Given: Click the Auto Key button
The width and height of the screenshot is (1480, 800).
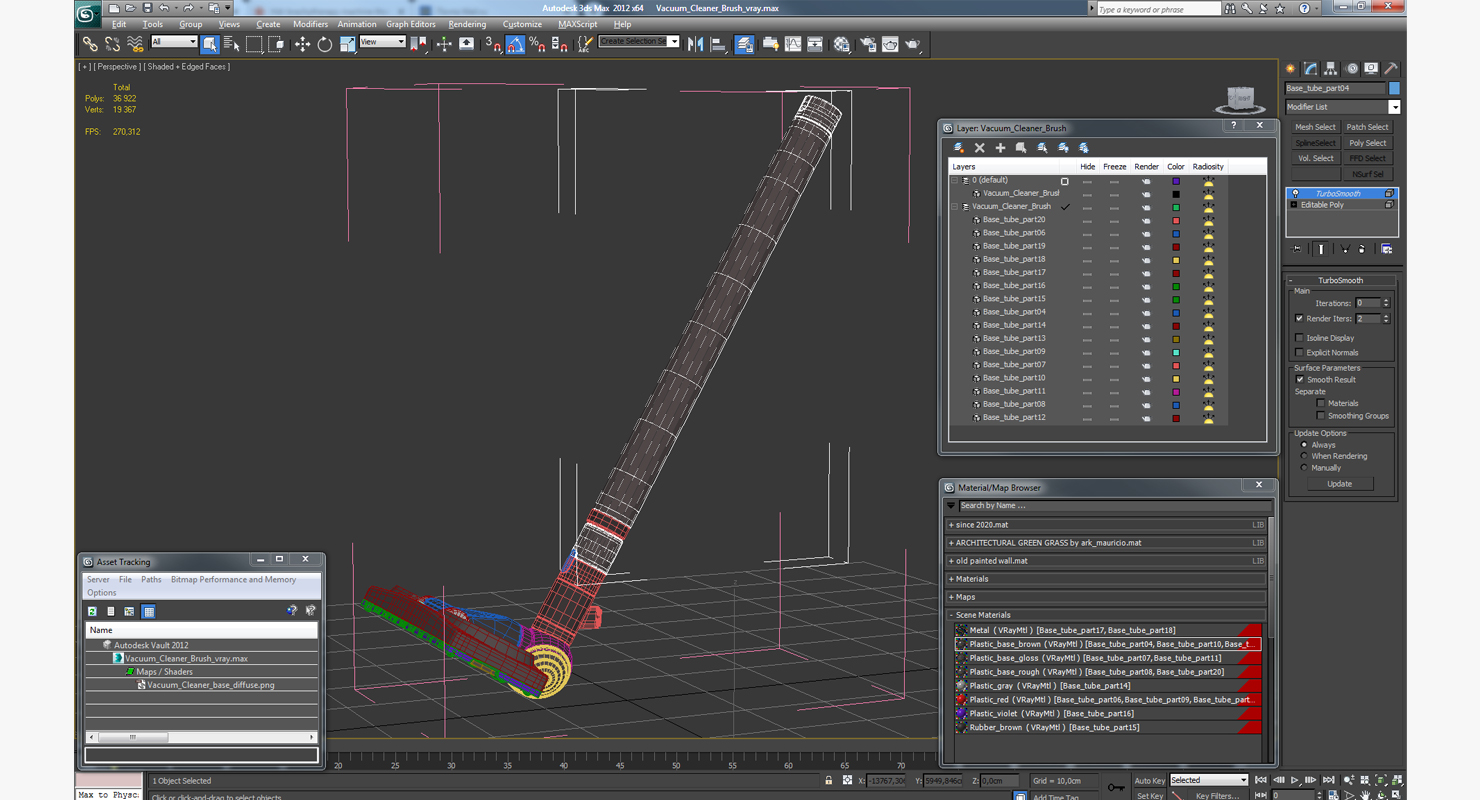Looking at the screenshot, I should (x=1149, y=781).
